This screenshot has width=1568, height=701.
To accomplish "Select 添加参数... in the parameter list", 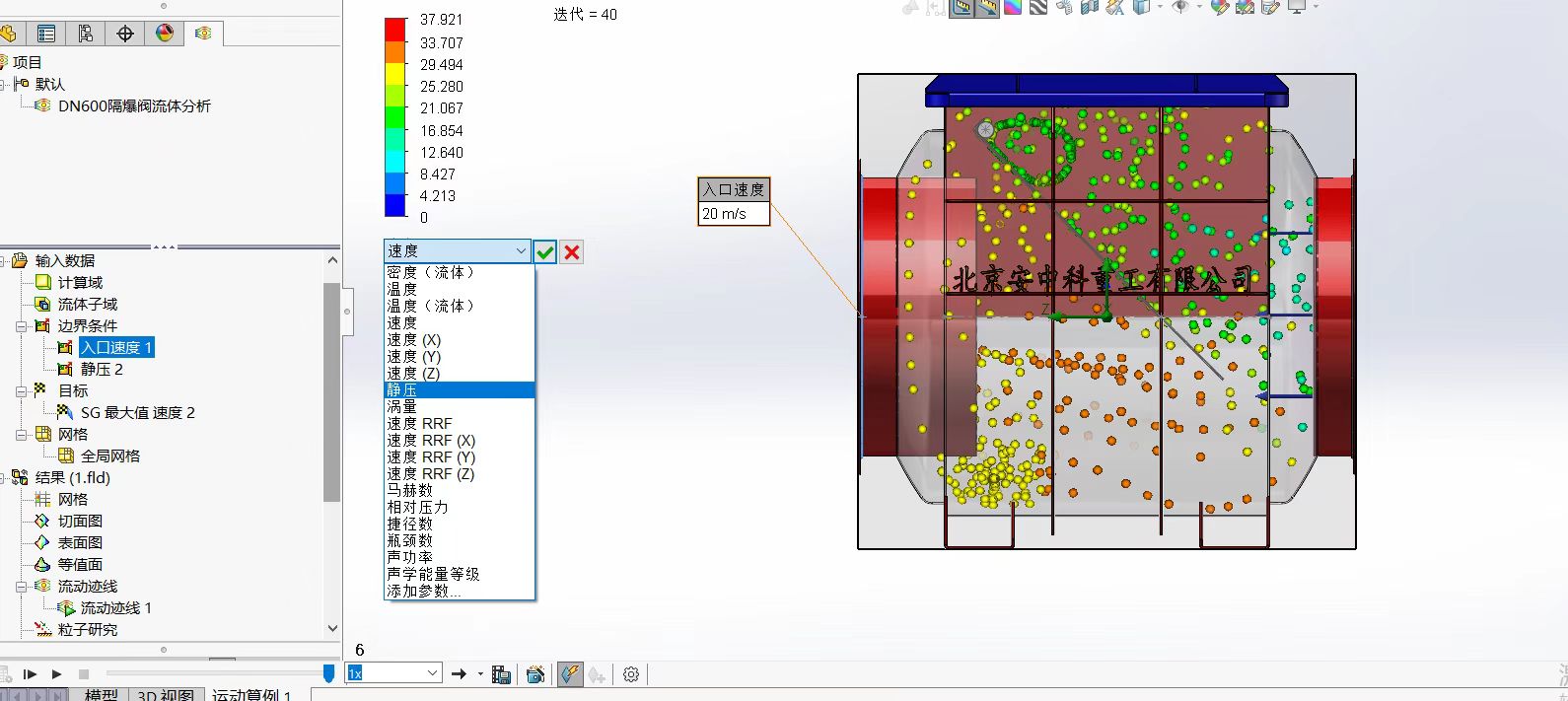I will pyautogui.click(x=459, y=592).
